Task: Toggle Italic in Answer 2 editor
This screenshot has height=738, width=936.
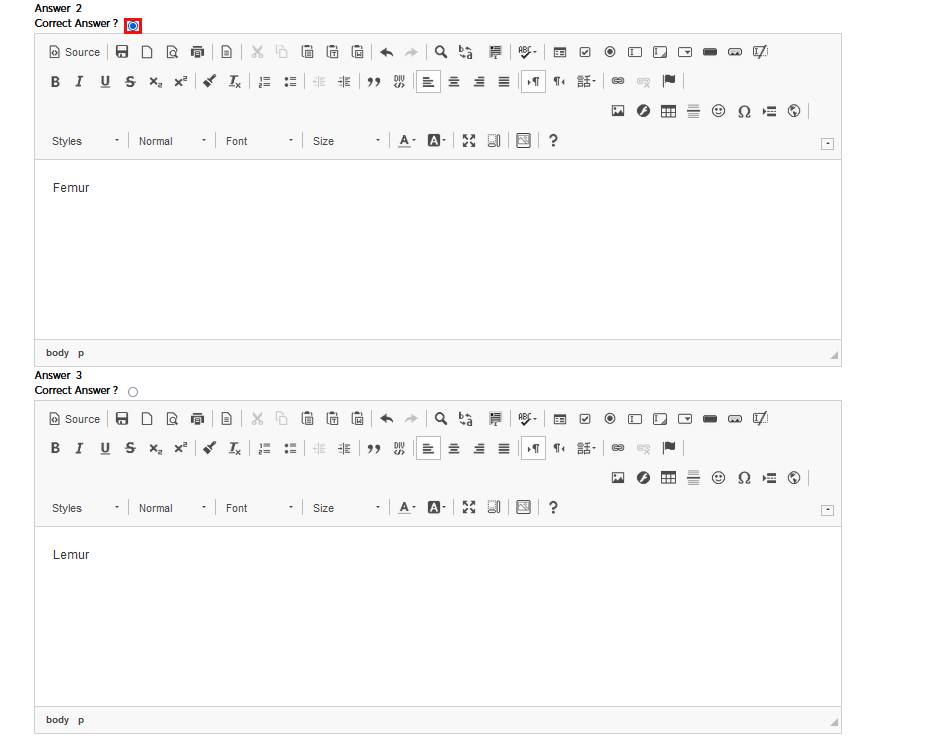Action: (x=79, y=82)
